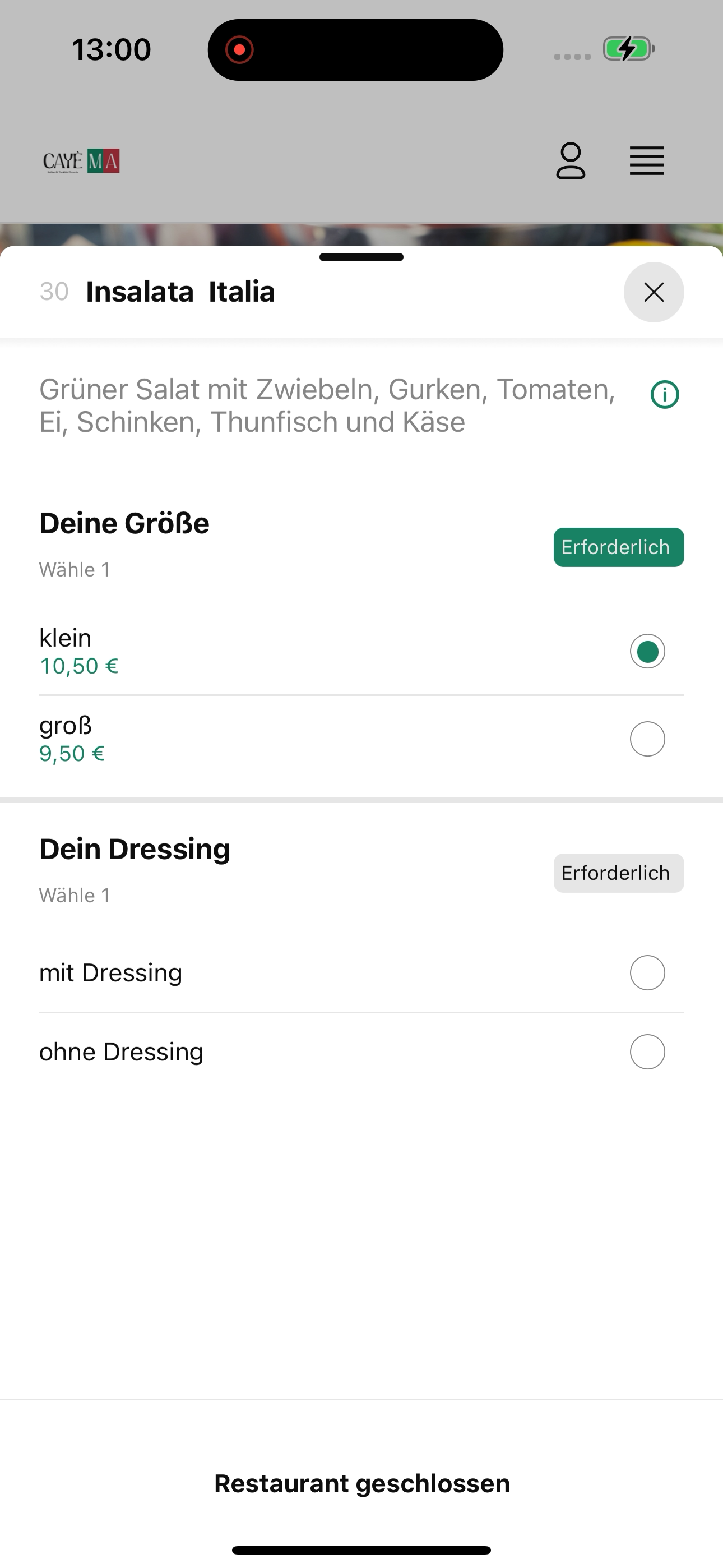Close the Insalata Italia sheet
723x1568 pixels.
pyautogui.click(x=654, y=292)
